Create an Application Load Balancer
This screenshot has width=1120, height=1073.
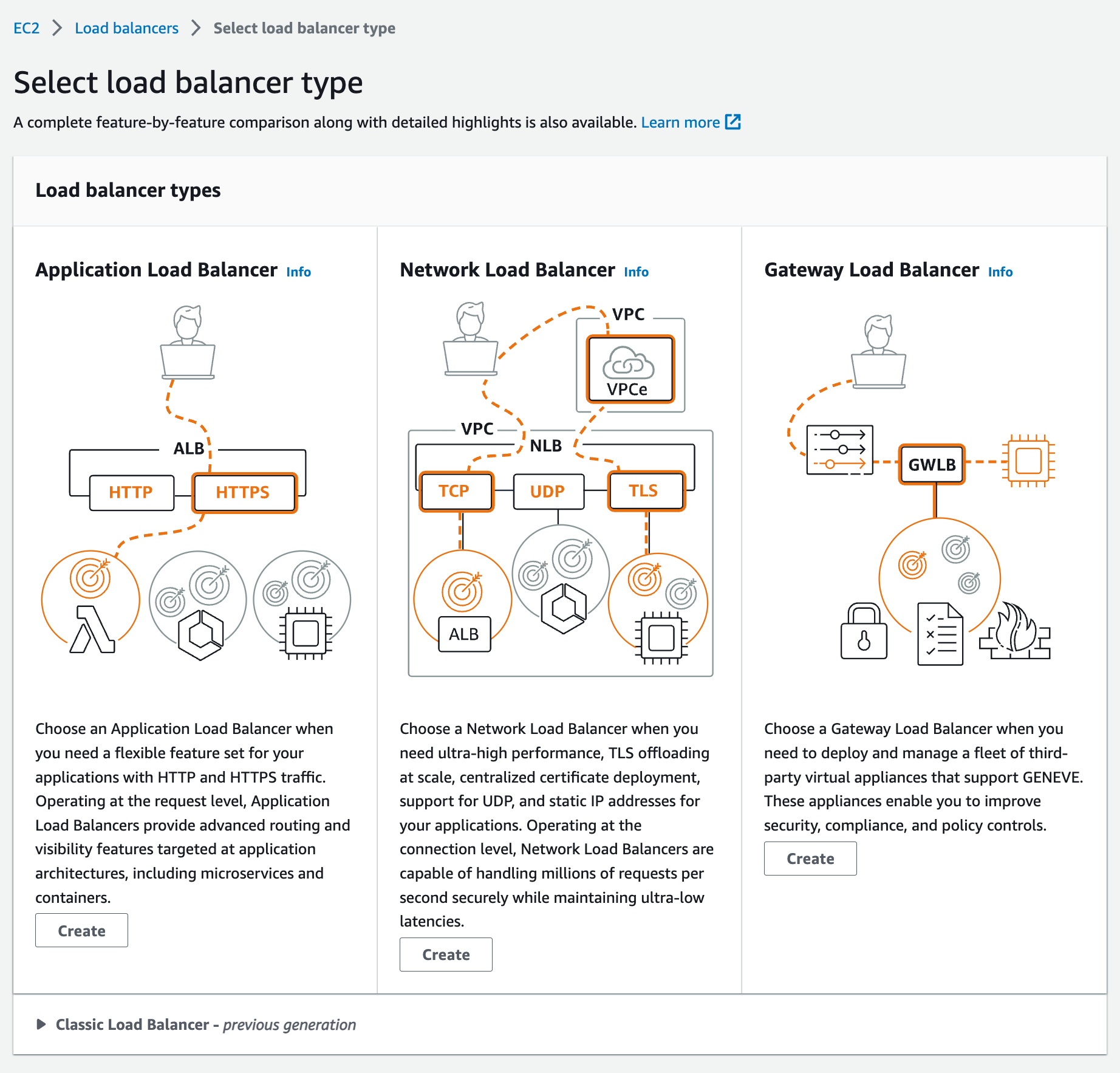pos(81,930)
